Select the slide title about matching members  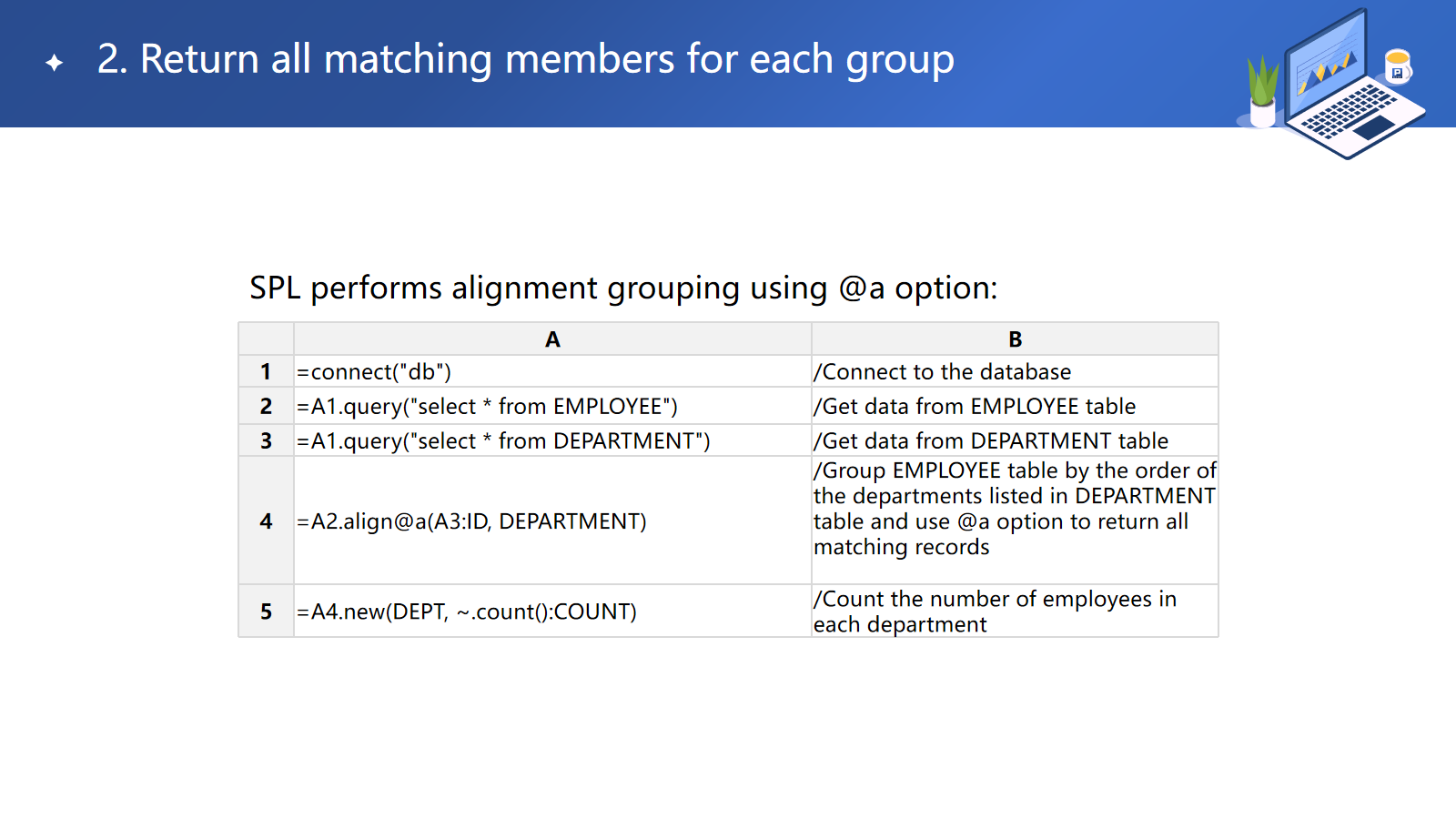click(x=525, y=59)
